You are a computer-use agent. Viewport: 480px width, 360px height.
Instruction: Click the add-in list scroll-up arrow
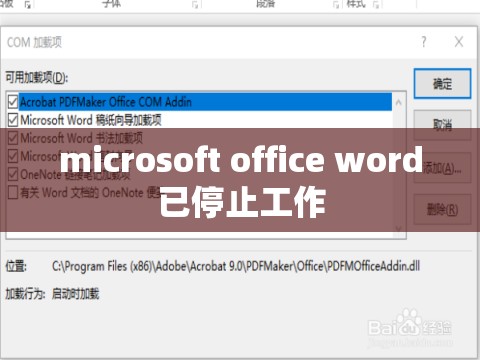pyautogui.click(x=398, y=102)
